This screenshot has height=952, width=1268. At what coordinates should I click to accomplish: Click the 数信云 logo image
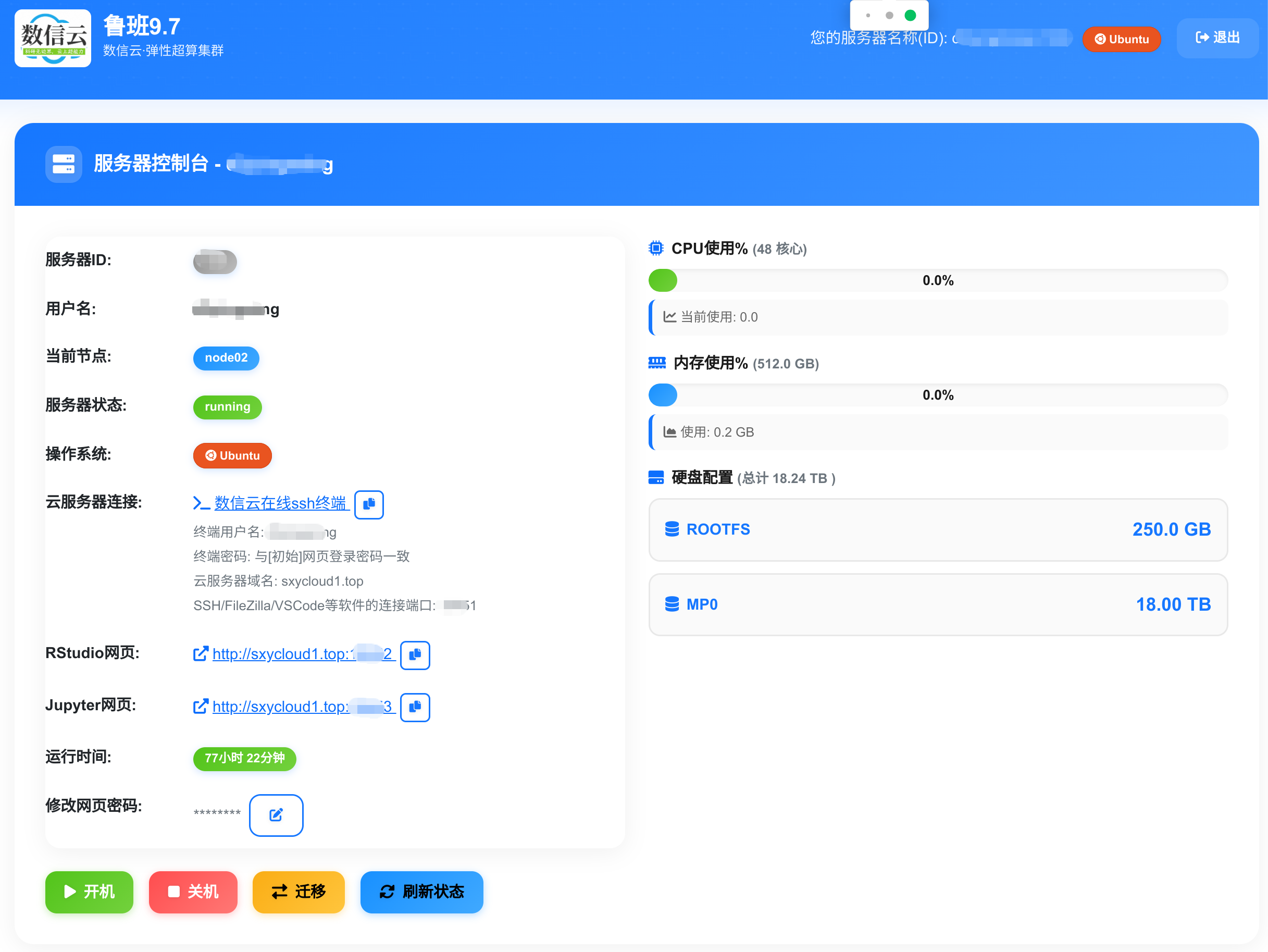[53, 39]
